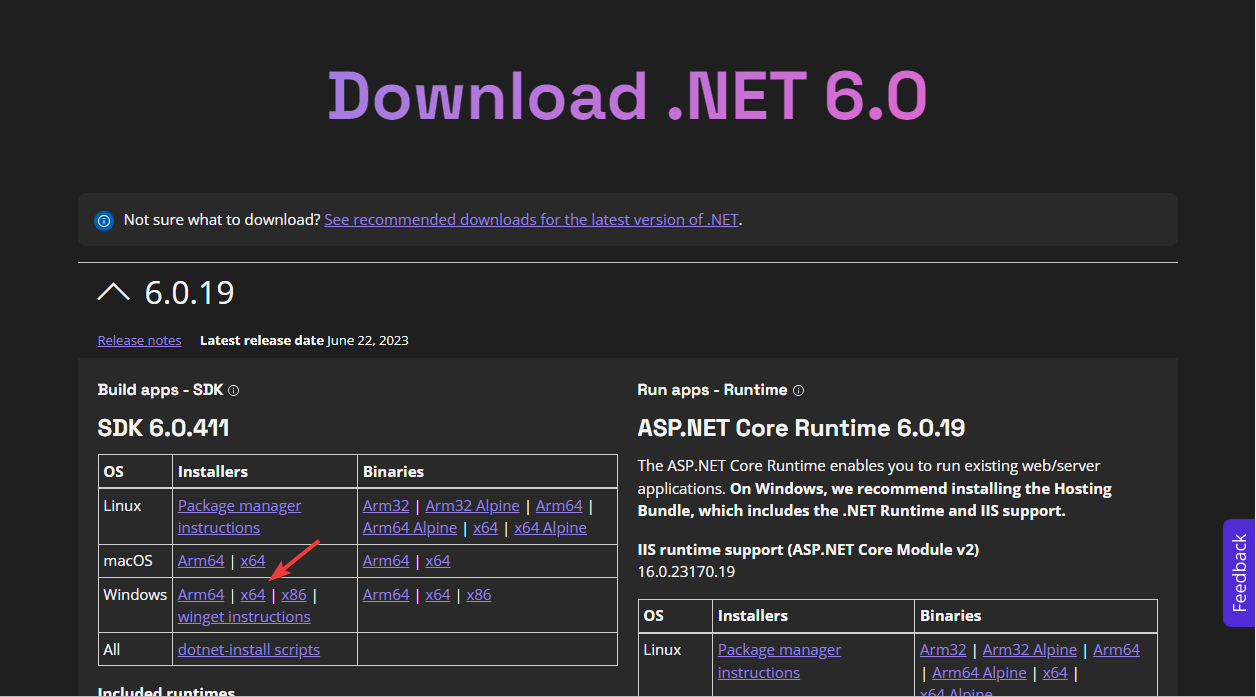Screen dimensions: 1256x697
Task: Download SDK Windows x64 binaries
Action: click(x=438, y=595)
